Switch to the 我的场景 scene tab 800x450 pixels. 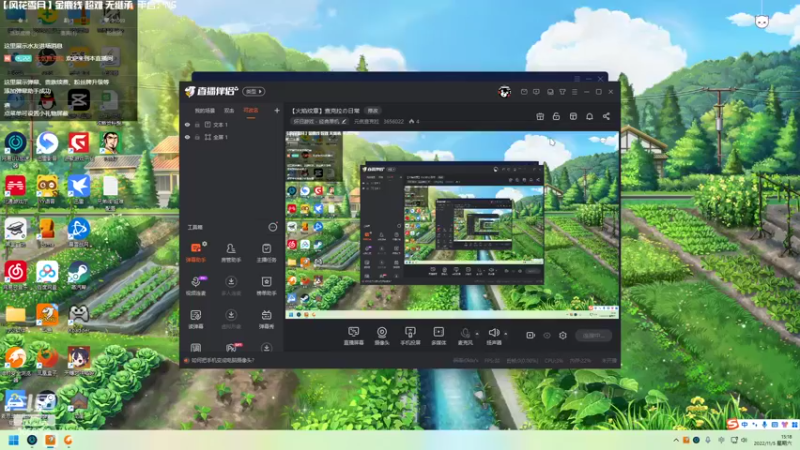click(205, 111)
